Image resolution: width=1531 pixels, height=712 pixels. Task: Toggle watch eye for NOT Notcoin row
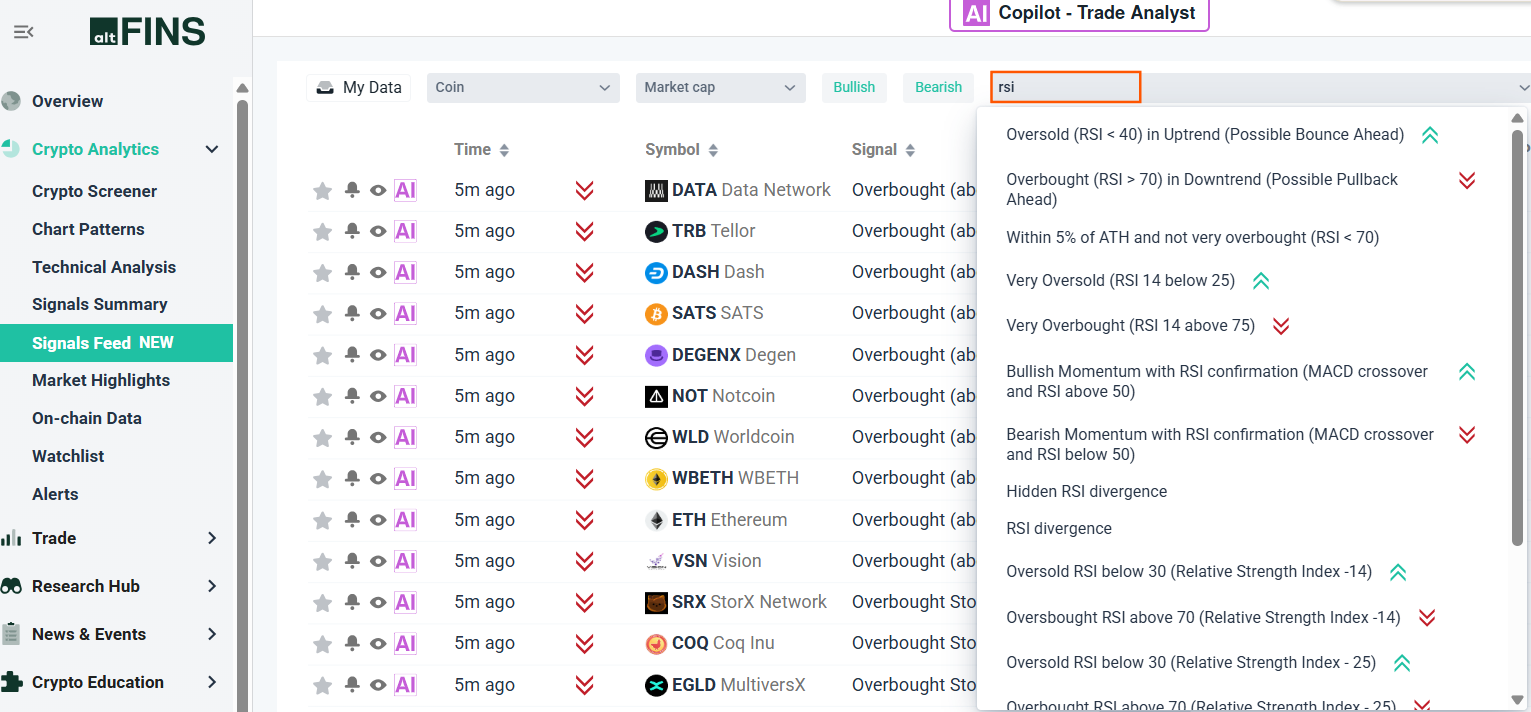click(x=378, y=396)
